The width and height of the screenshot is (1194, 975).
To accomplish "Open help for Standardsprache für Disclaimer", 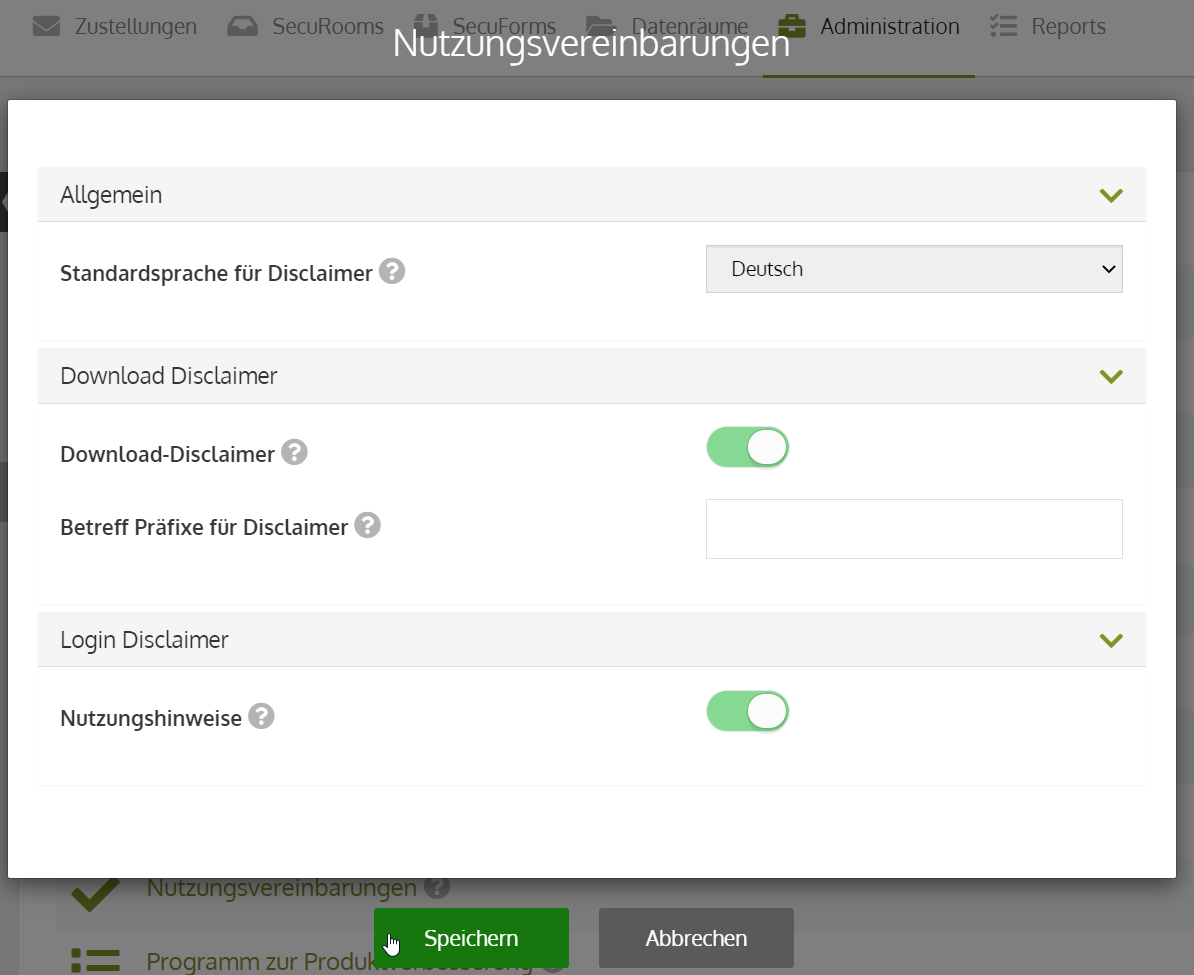I will (392, 271).
